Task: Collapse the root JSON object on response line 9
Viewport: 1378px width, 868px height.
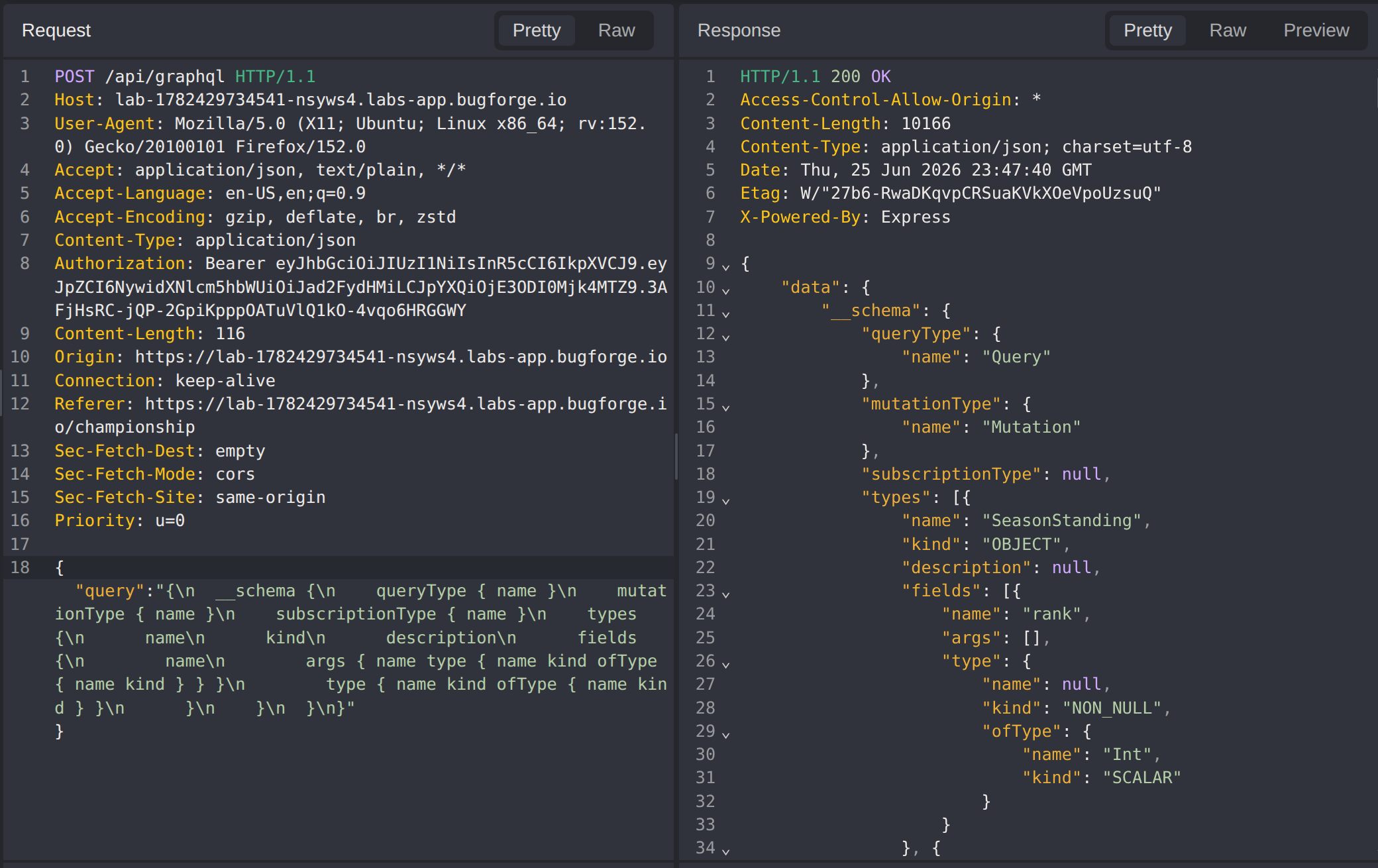Action: pyautogui.click(x=726, y=267)
